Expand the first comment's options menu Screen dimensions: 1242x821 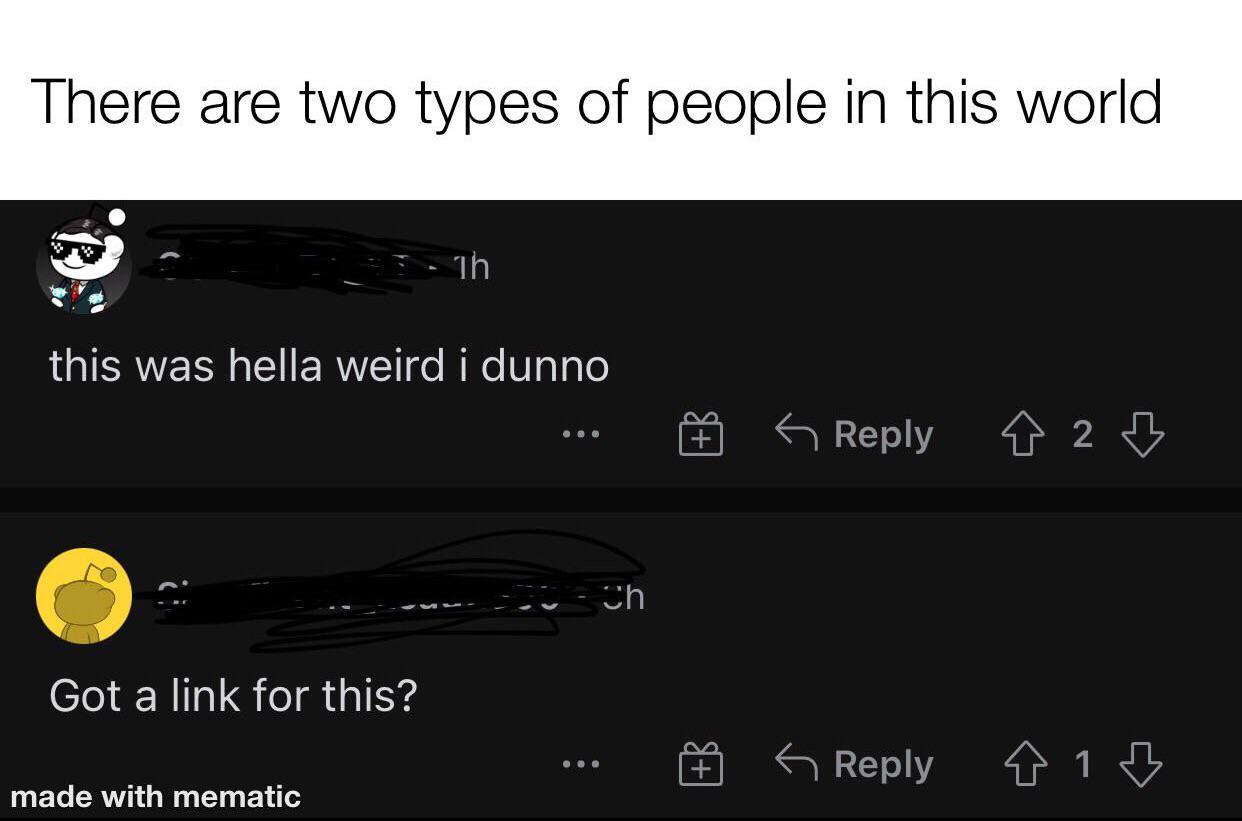coord(581,433)
